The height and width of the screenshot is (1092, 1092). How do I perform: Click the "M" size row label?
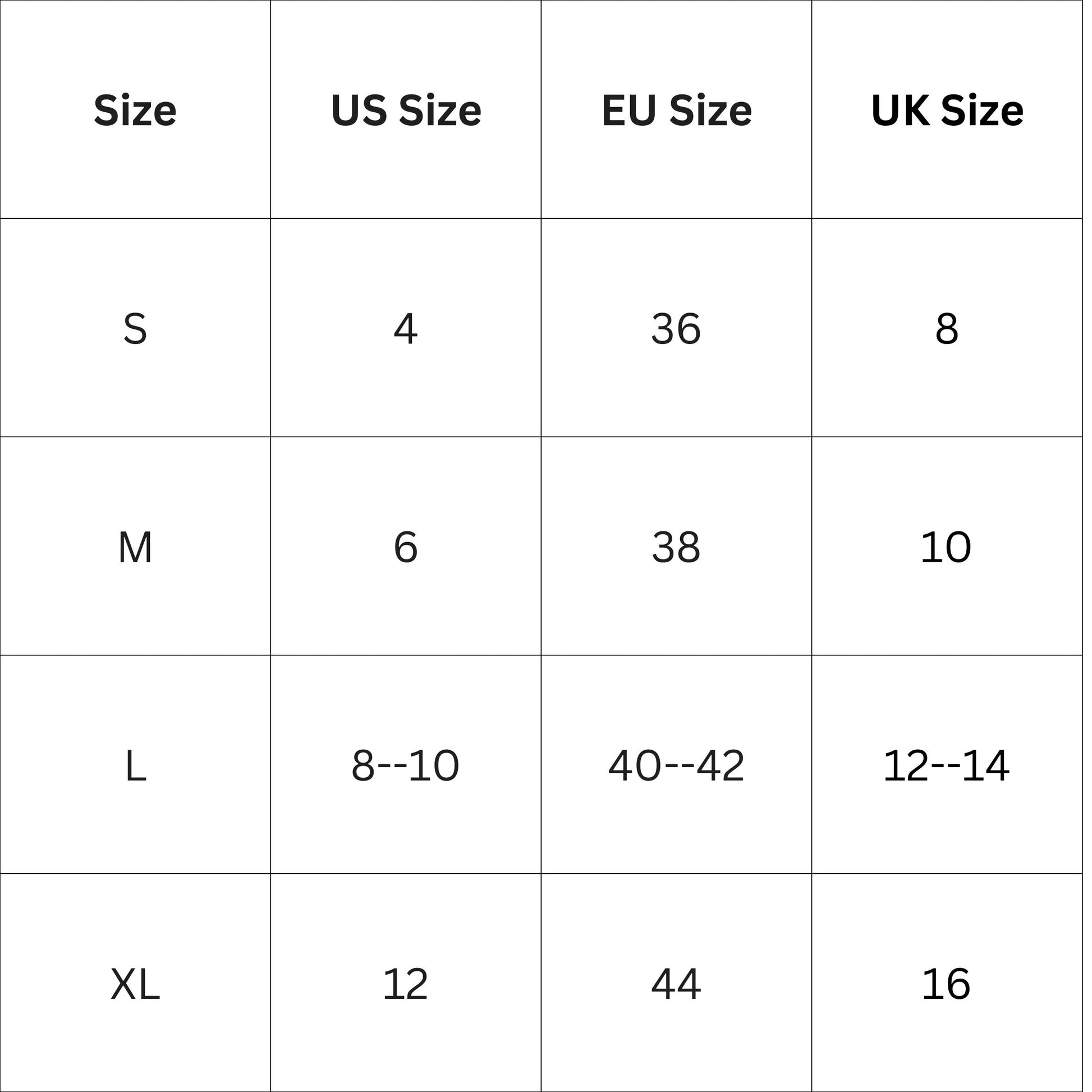pos(135,548)
